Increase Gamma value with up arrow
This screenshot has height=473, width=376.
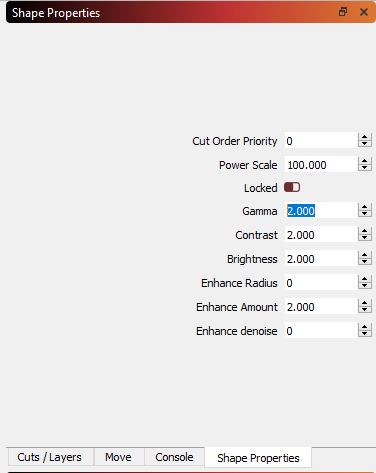(365, 206)
